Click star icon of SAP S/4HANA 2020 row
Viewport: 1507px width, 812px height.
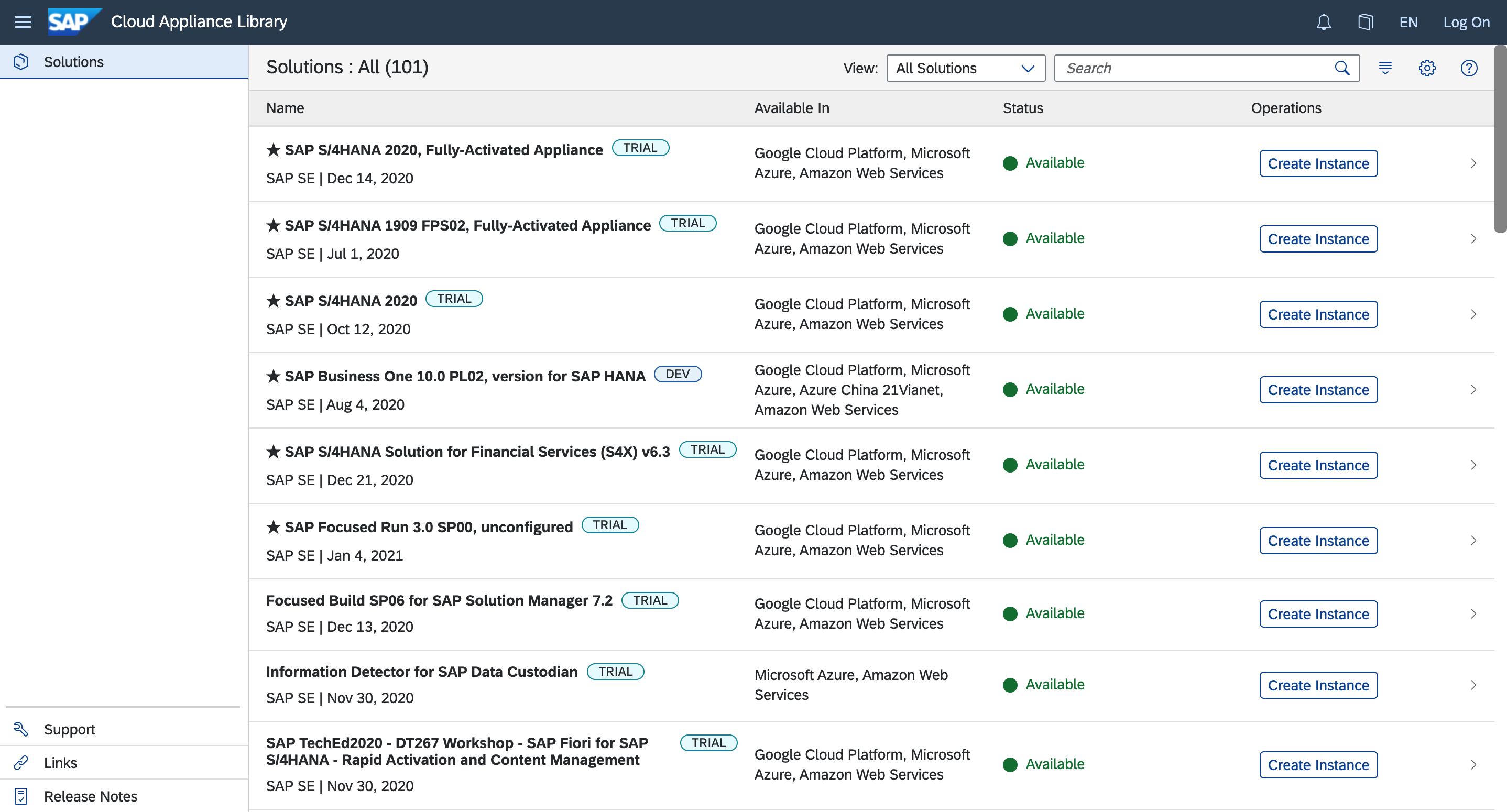(x=273, y=301)
